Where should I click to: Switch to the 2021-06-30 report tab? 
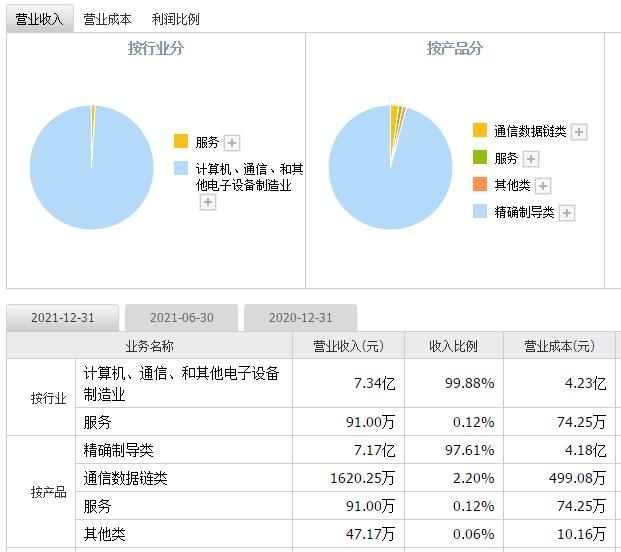point(181,318)
